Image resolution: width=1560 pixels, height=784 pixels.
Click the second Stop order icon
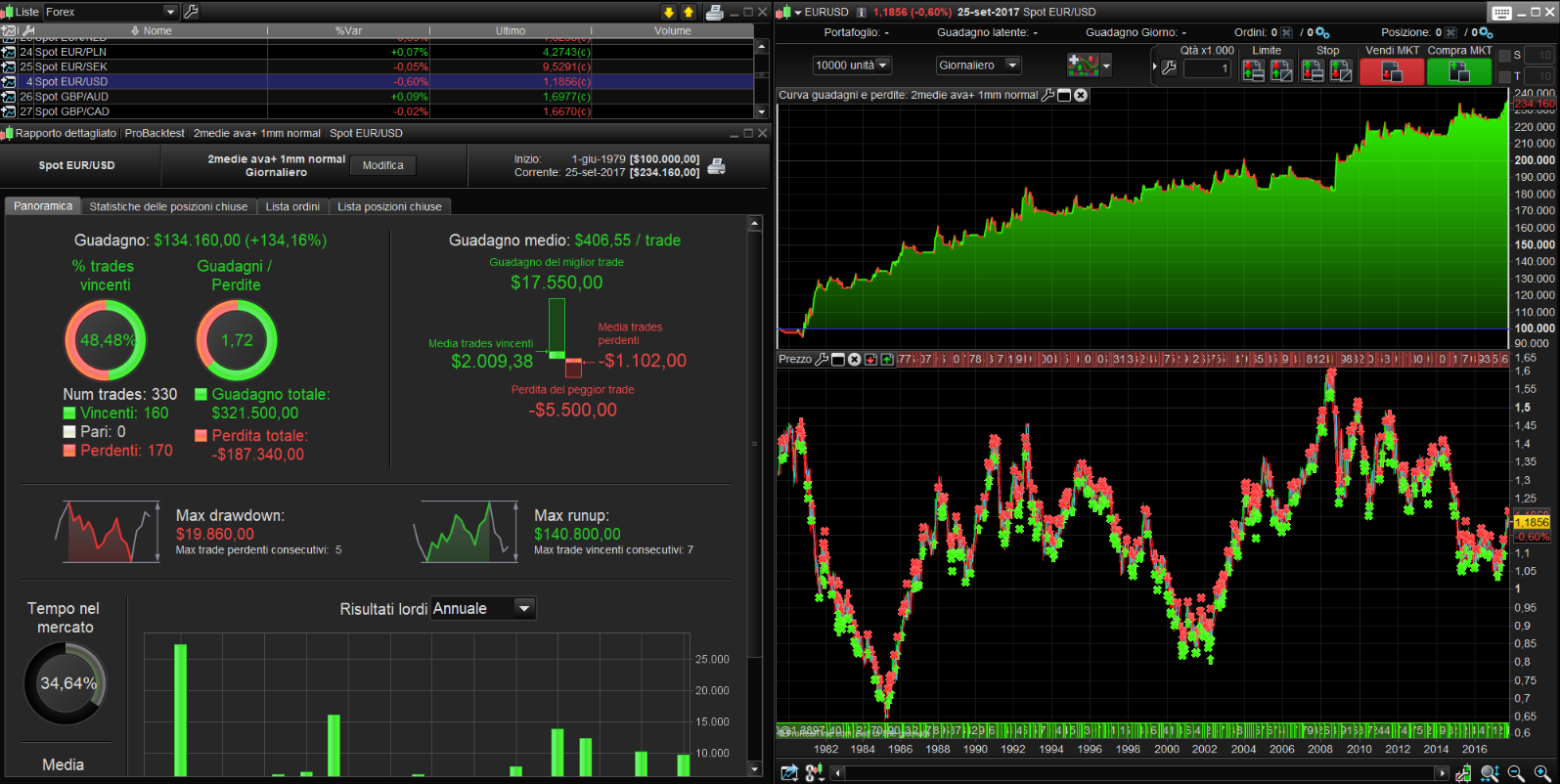[x=1341, y=70]
